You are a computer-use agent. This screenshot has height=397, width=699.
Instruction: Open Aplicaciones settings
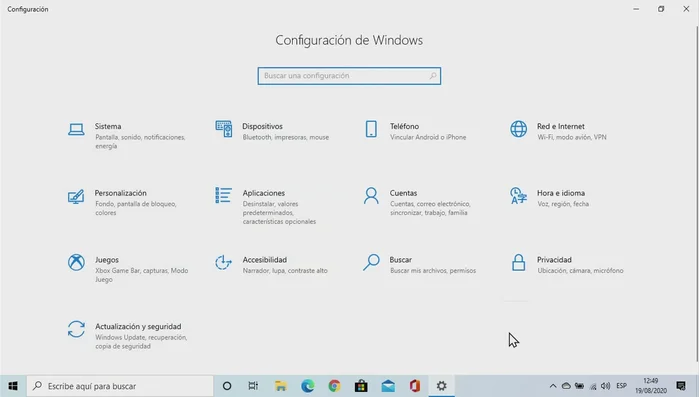(x=263, y=193)
